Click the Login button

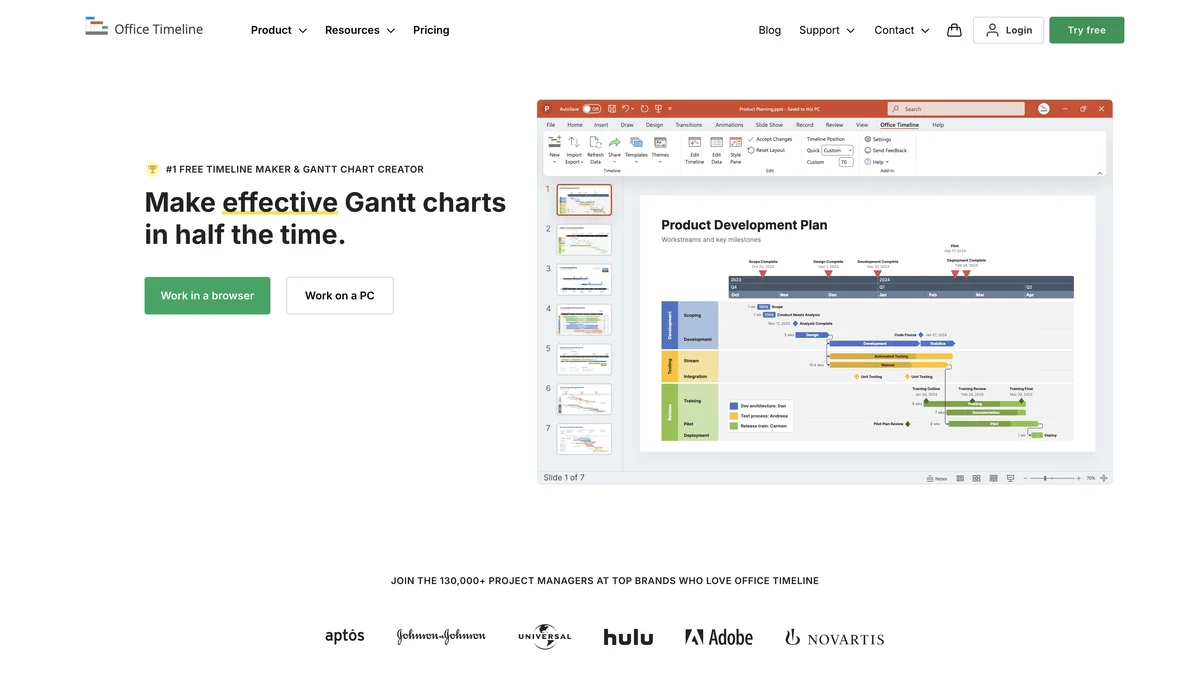pyautogui.click(x=1008, y=30)
